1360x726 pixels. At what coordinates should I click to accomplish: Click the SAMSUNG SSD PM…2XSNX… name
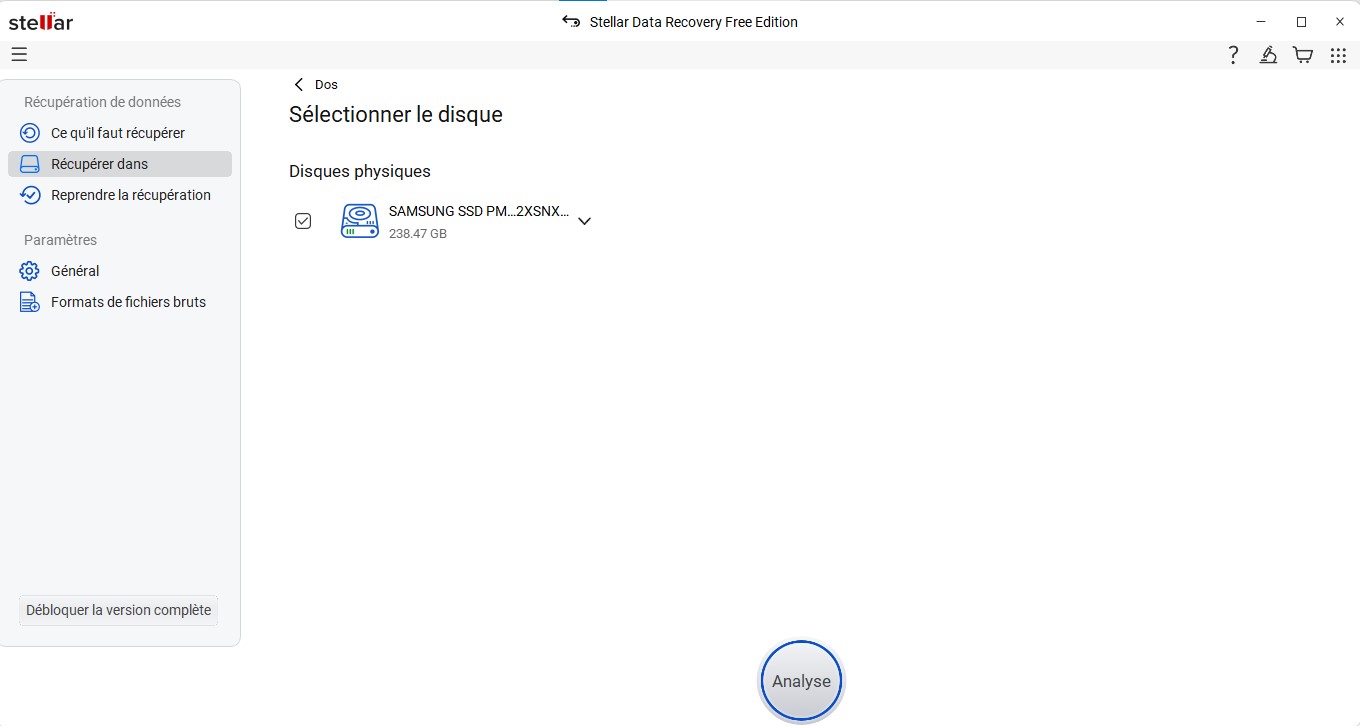click(479, 211)
